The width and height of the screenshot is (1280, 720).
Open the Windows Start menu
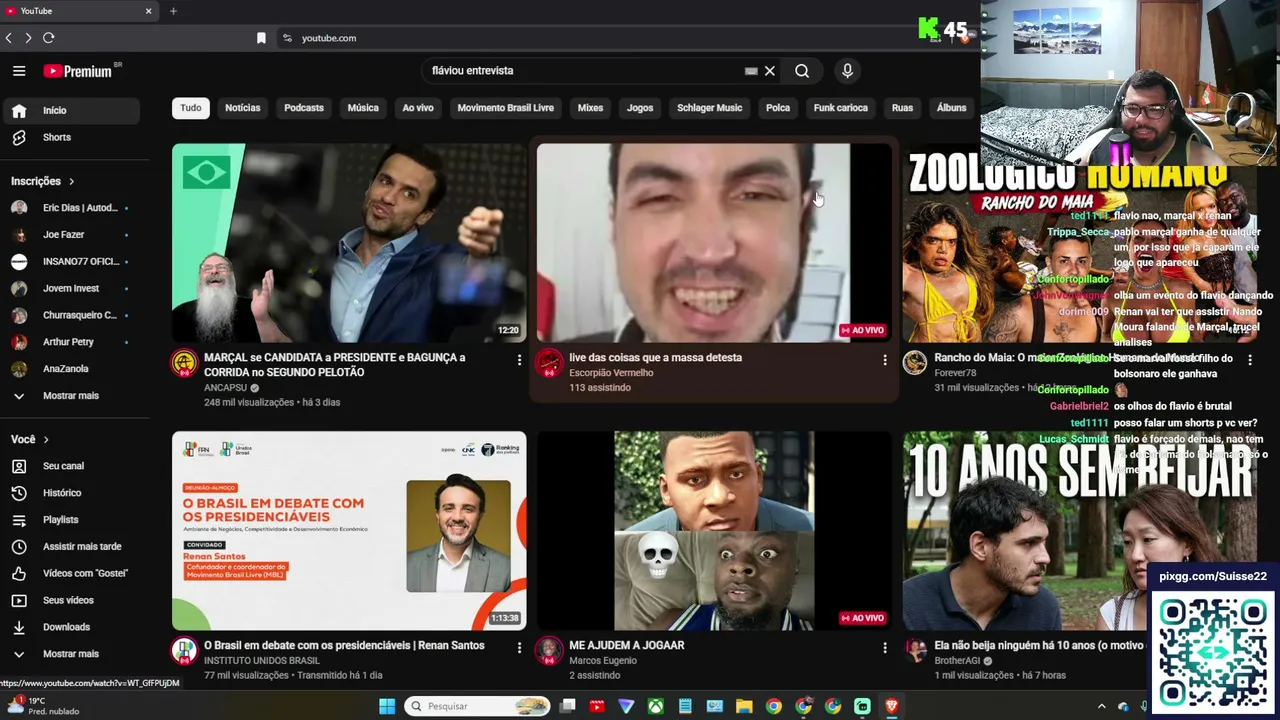coord(387,706)
